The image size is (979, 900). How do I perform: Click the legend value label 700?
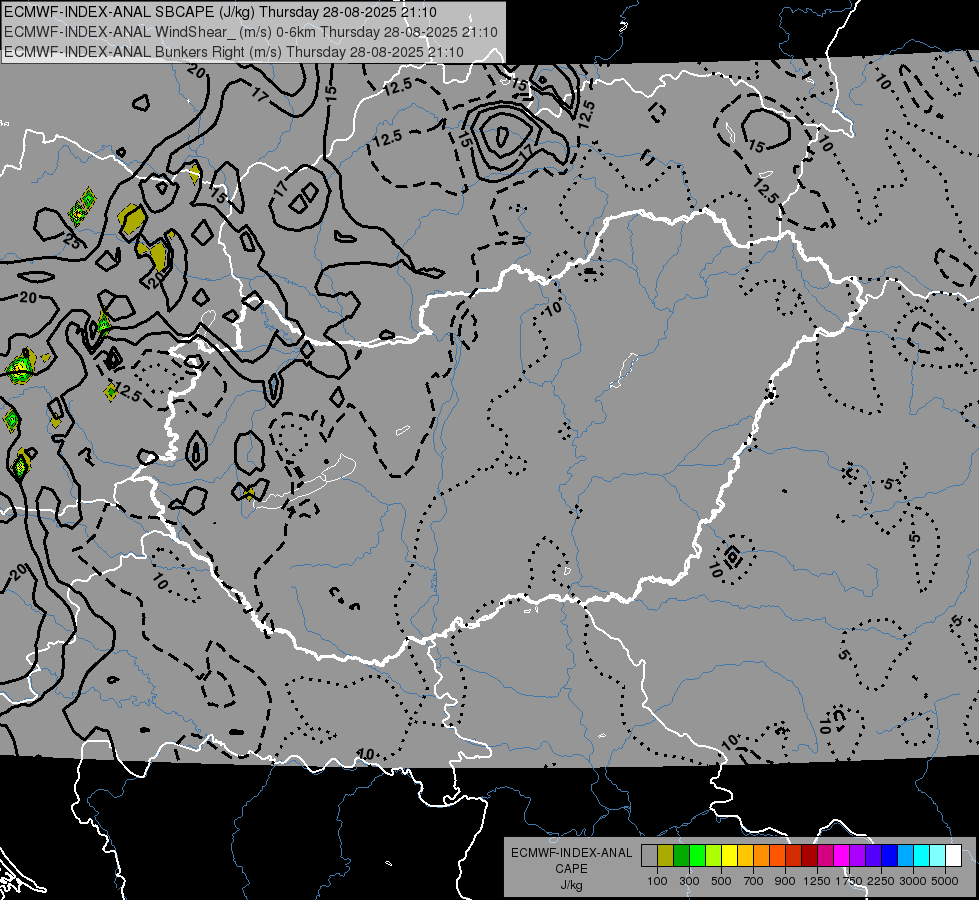pos(754,881)
